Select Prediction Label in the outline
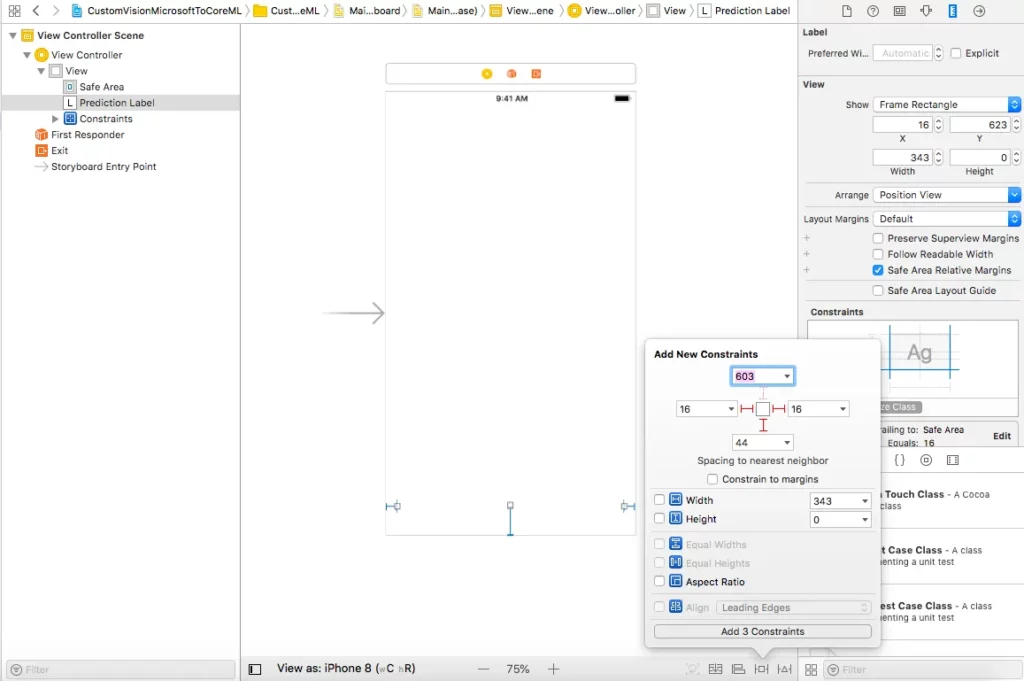 117,103
